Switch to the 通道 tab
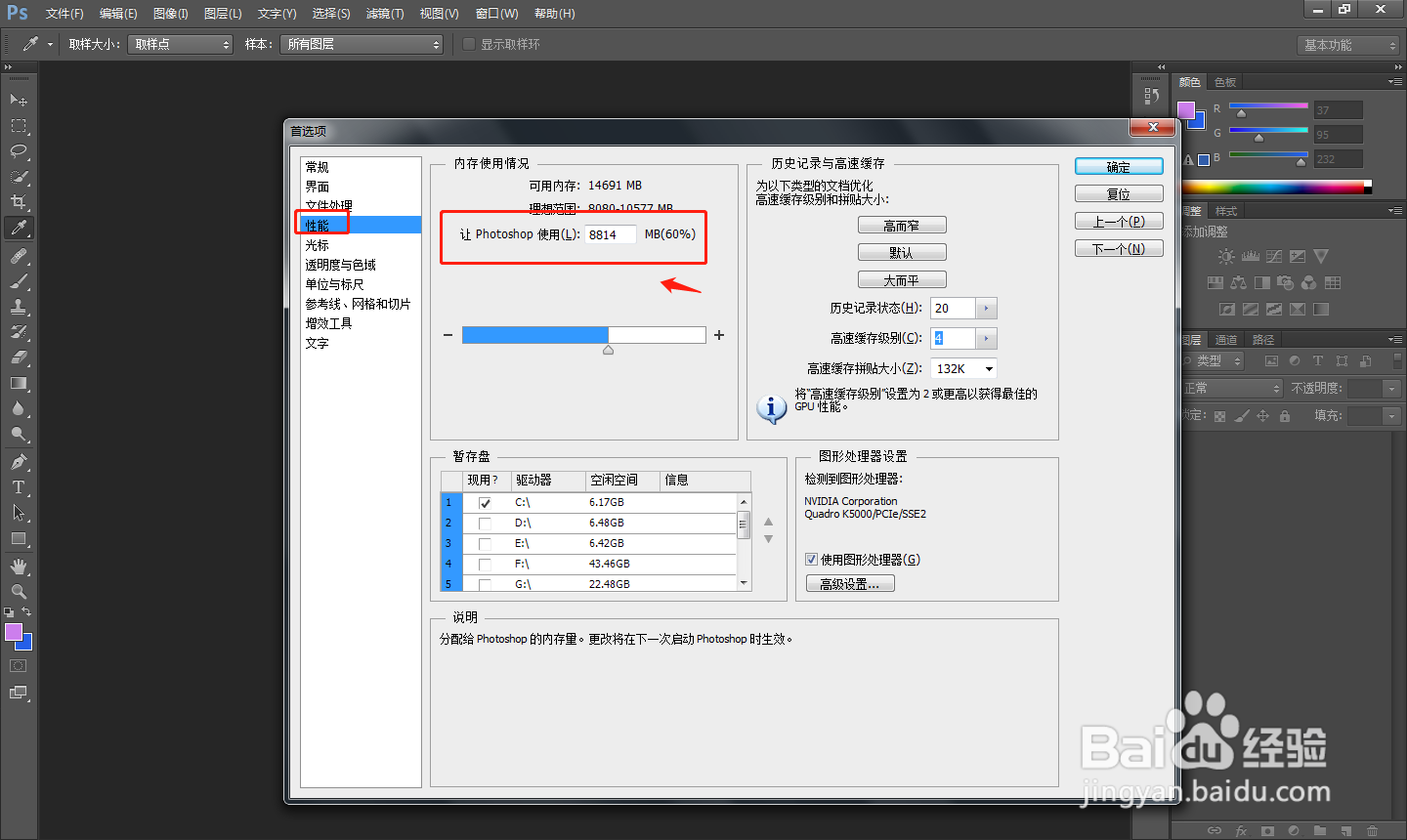1407x840 pixels. [1226, 339]
